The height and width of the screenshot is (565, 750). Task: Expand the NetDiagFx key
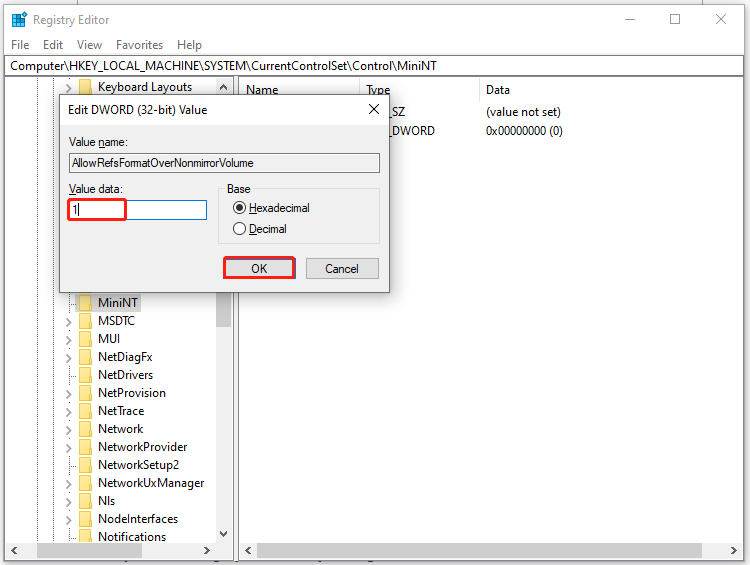(68, 358)
